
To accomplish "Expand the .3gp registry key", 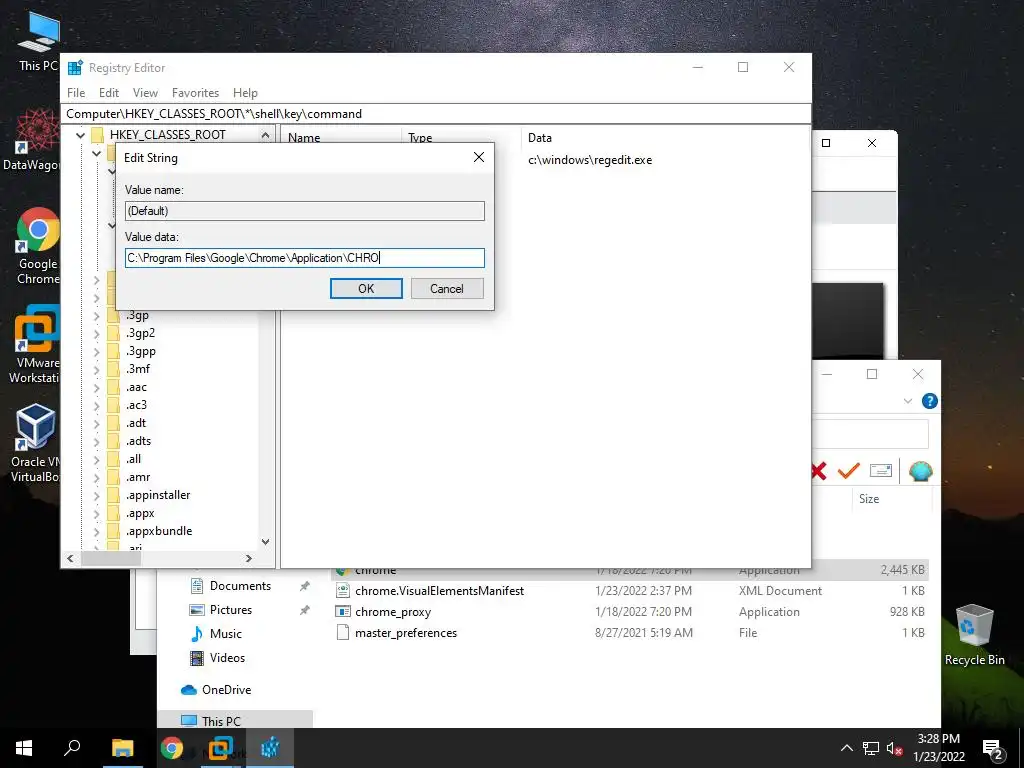I will tap(97, 315).
